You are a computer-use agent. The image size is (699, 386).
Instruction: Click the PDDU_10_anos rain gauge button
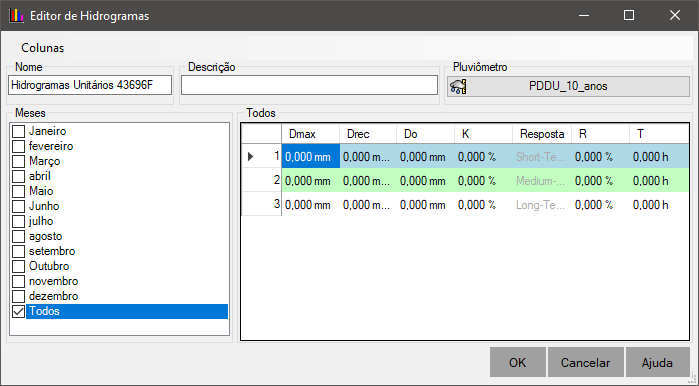pyautogui.click(x=568, y=86)
